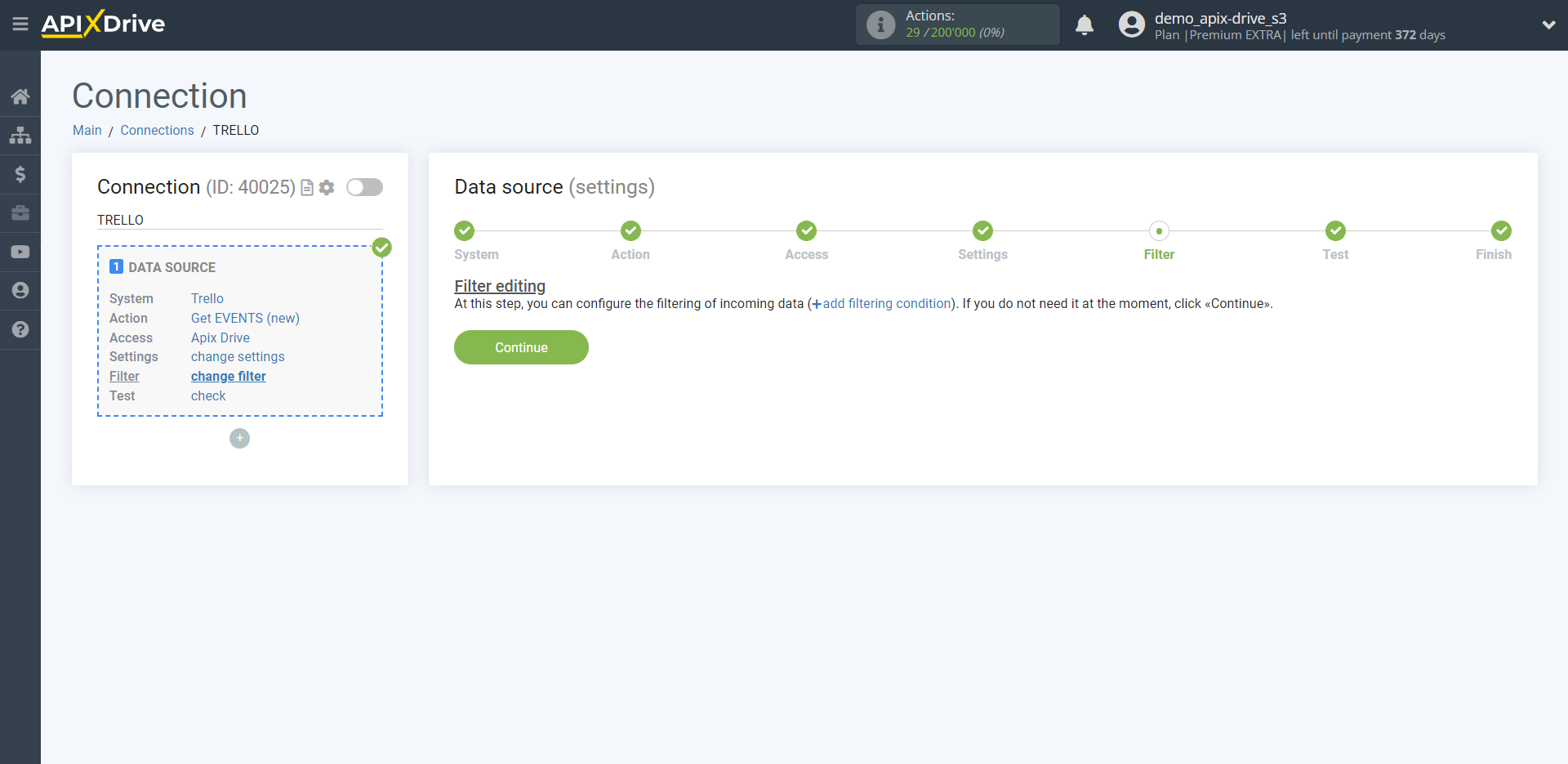Image resolution: width=1568 pixels, height=764 pixels.
Task: Toggle the connection on/off switch
Action: tap(364, 187)
